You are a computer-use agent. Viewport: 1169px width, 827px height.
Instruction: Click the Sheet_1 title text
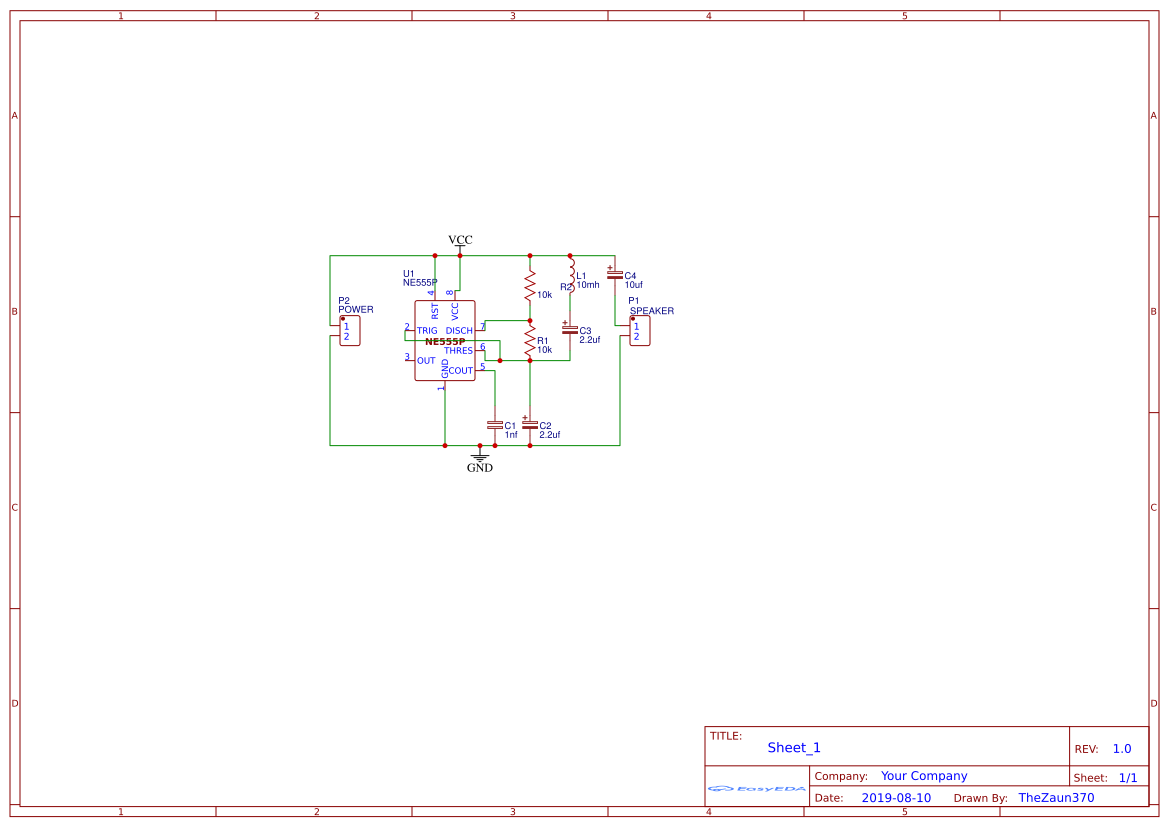793,747
